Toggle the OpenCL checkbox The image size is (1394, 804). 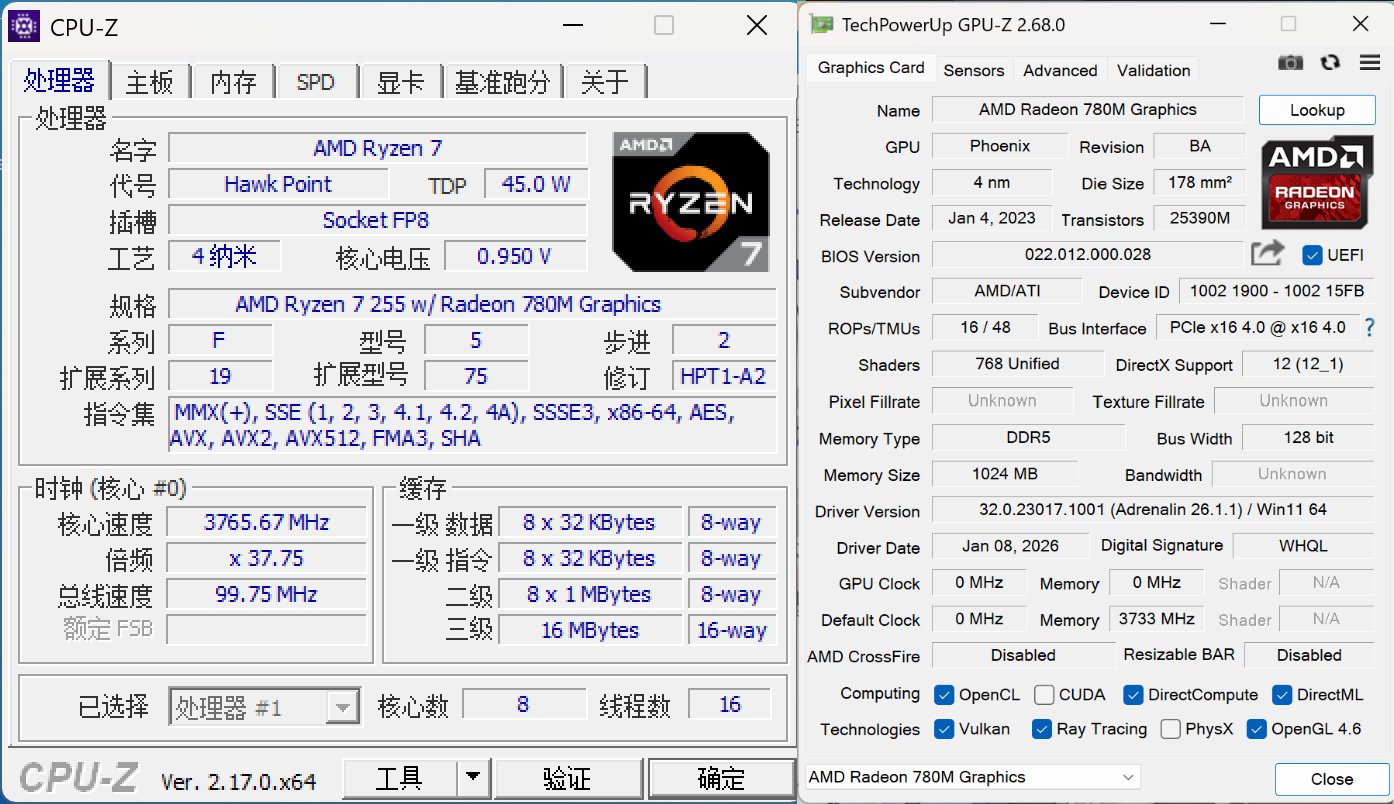[x=943, y=695]
